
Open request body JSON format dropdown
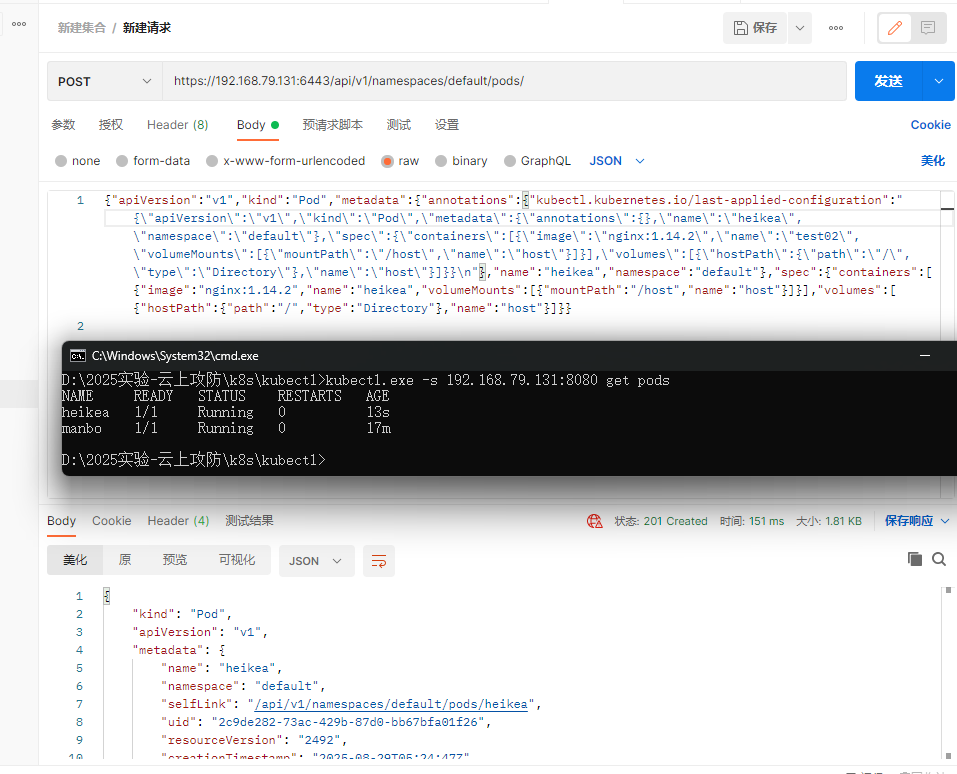(617, 161)
